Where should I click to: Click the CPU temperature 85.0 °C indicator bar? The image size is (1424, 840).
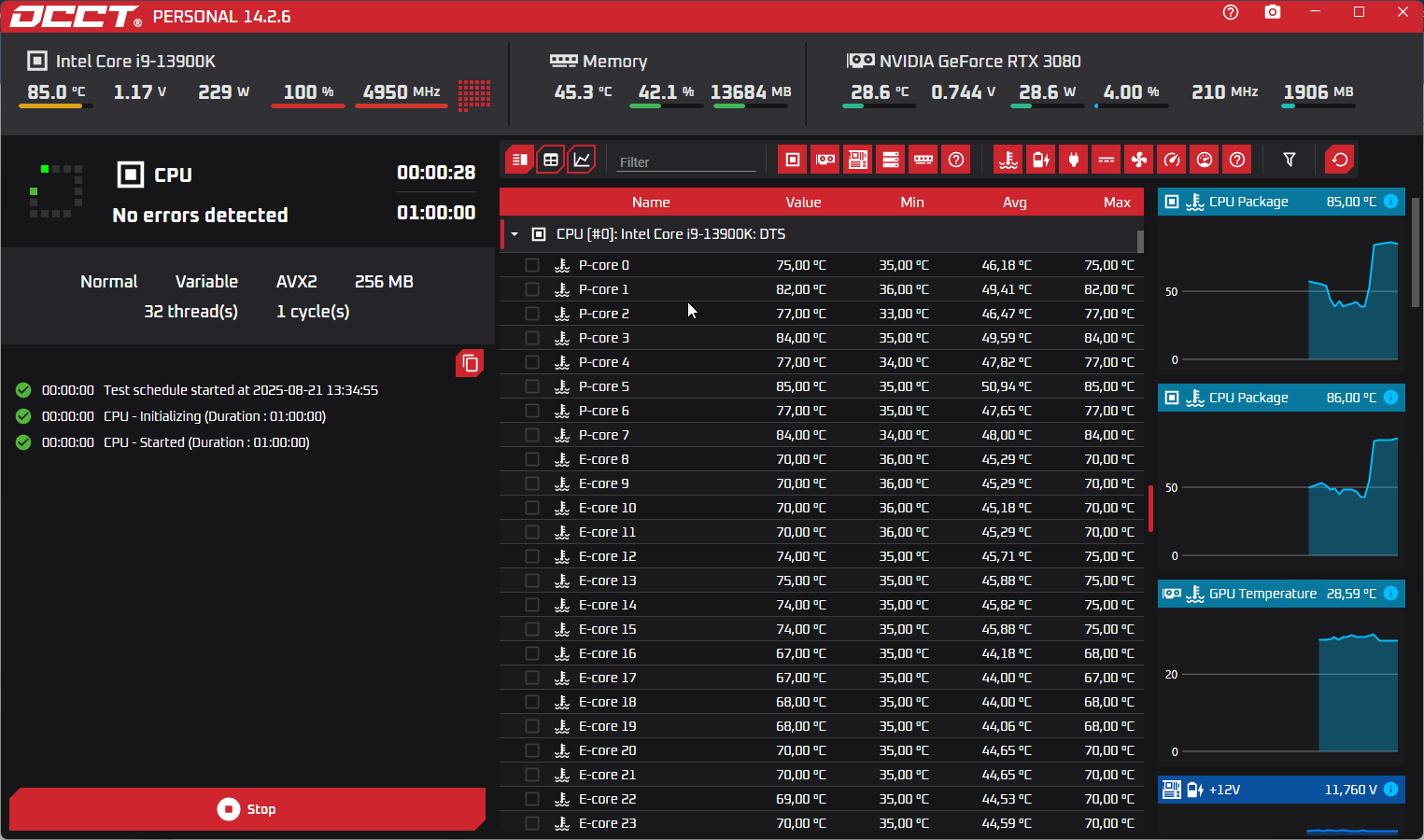56,106
